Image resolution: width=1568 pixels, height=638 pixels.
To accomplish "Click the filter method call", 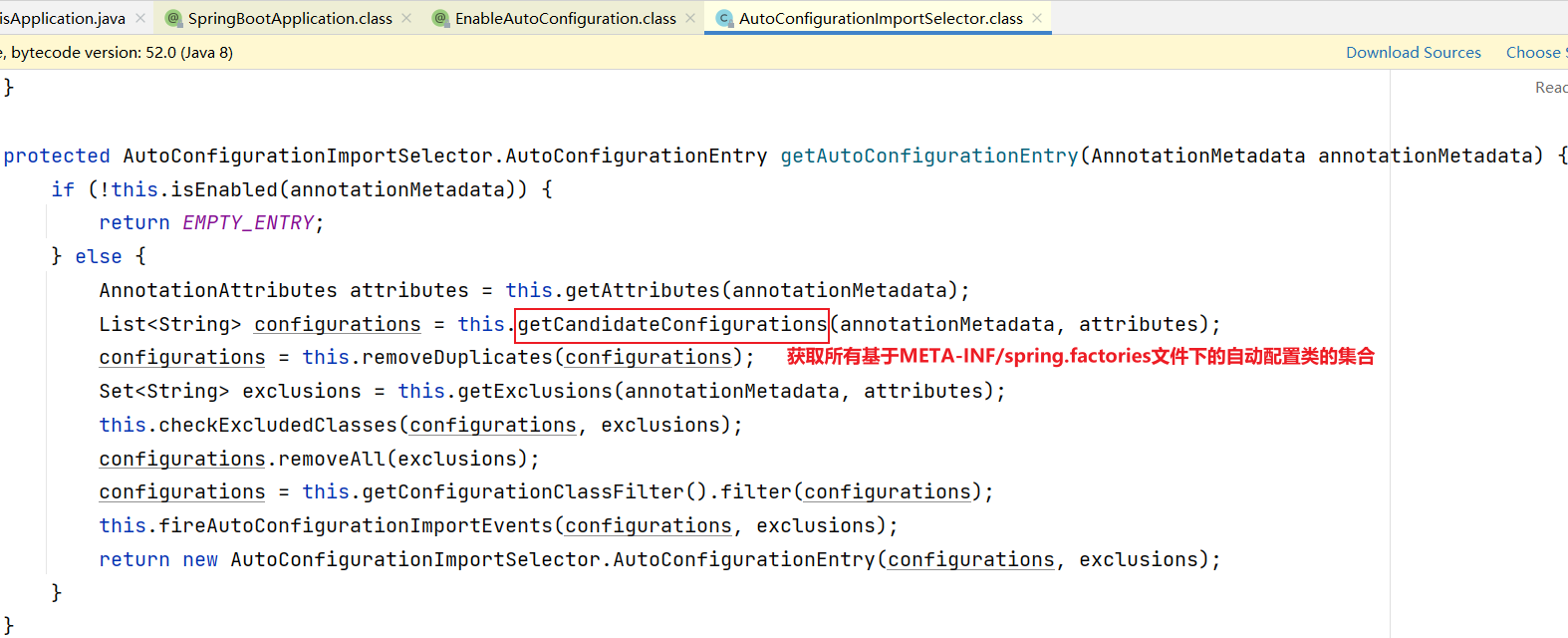I will (756, 491).
